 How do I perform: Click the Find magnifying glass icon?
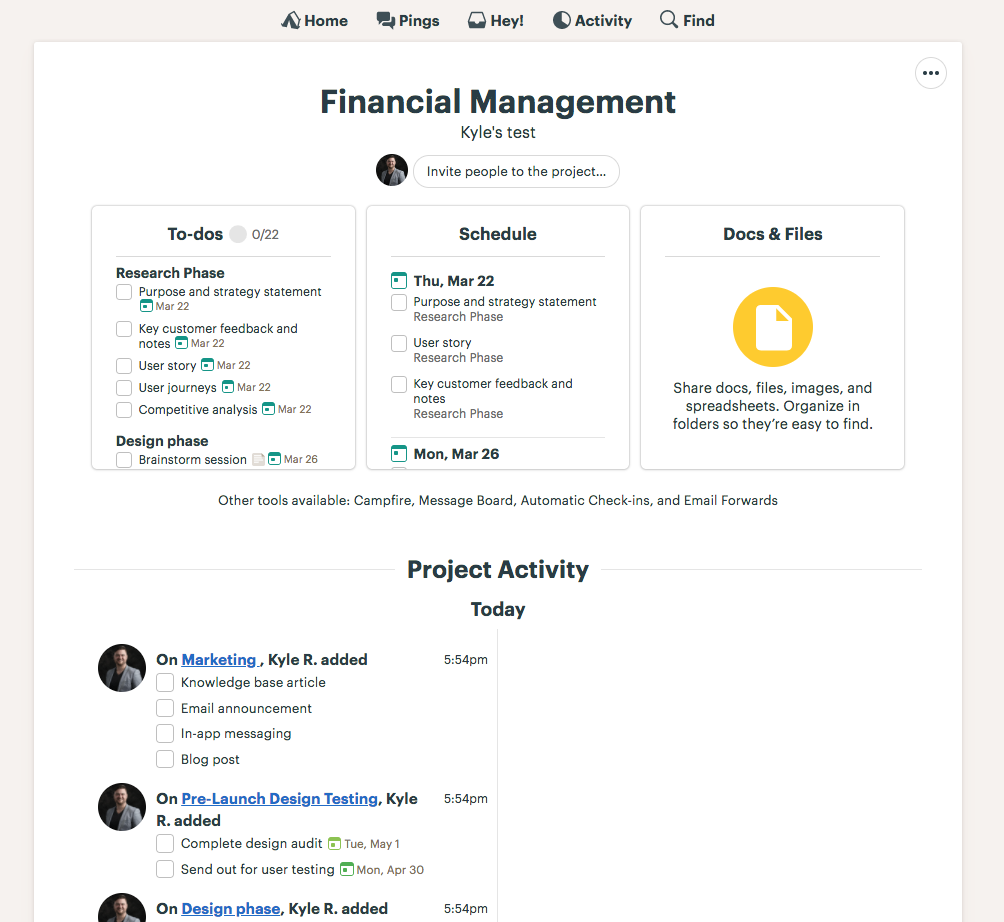pyautogui.click(x=669, y=20)
